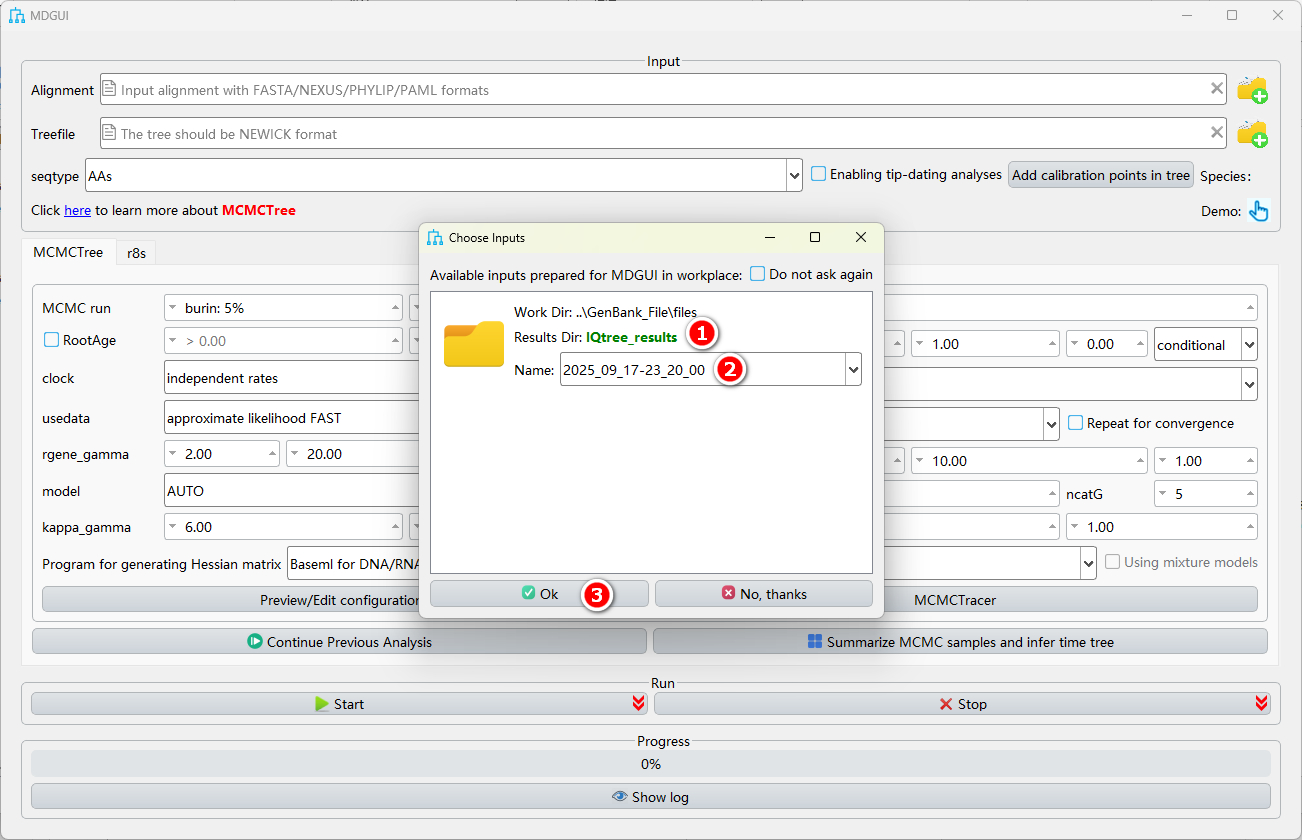Clear the Alignment input with X icon
Screen dimensions: 1302x840
pyautogui.click(x=1217, y=89)
